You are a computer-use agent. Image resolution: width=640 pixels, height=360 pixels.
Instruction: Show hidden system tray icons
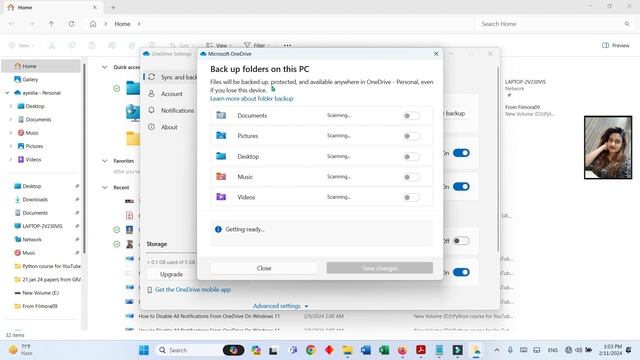click(497, 350)
